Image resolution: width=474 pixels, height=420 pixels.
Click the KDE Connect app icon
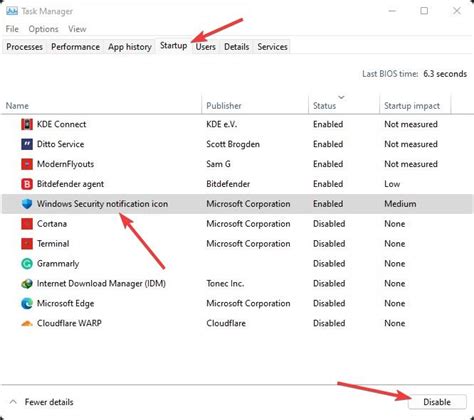tap(27, 124)
